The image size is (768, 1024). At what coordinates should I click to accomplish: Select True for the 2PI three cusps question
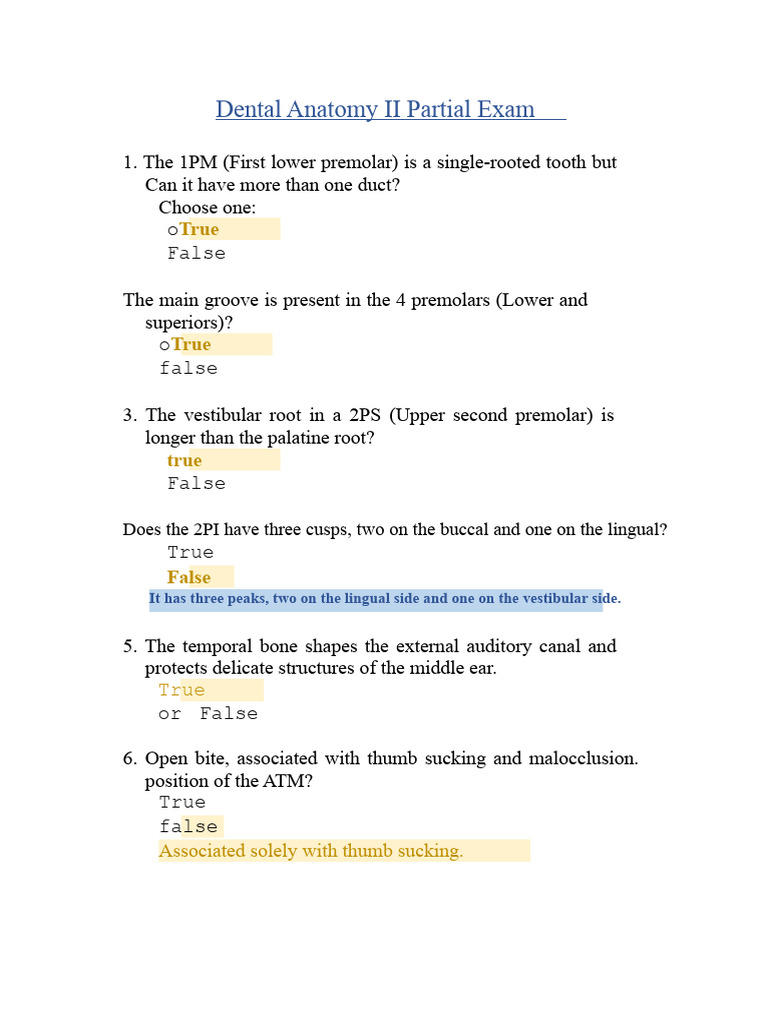[x=190, y=552]
